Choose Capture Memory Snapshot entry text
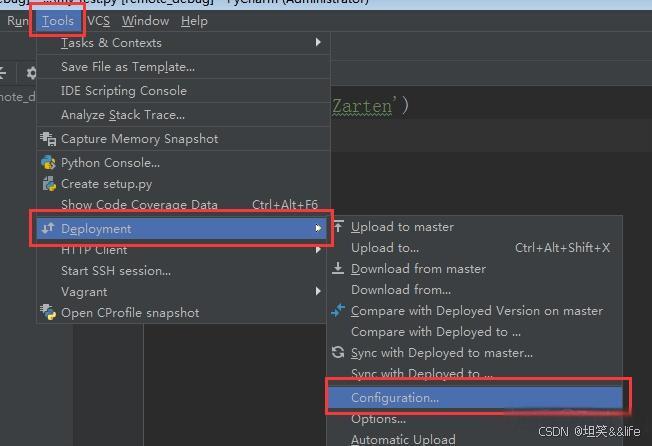The width and height of the screenshot is (652, 446). 139,139
